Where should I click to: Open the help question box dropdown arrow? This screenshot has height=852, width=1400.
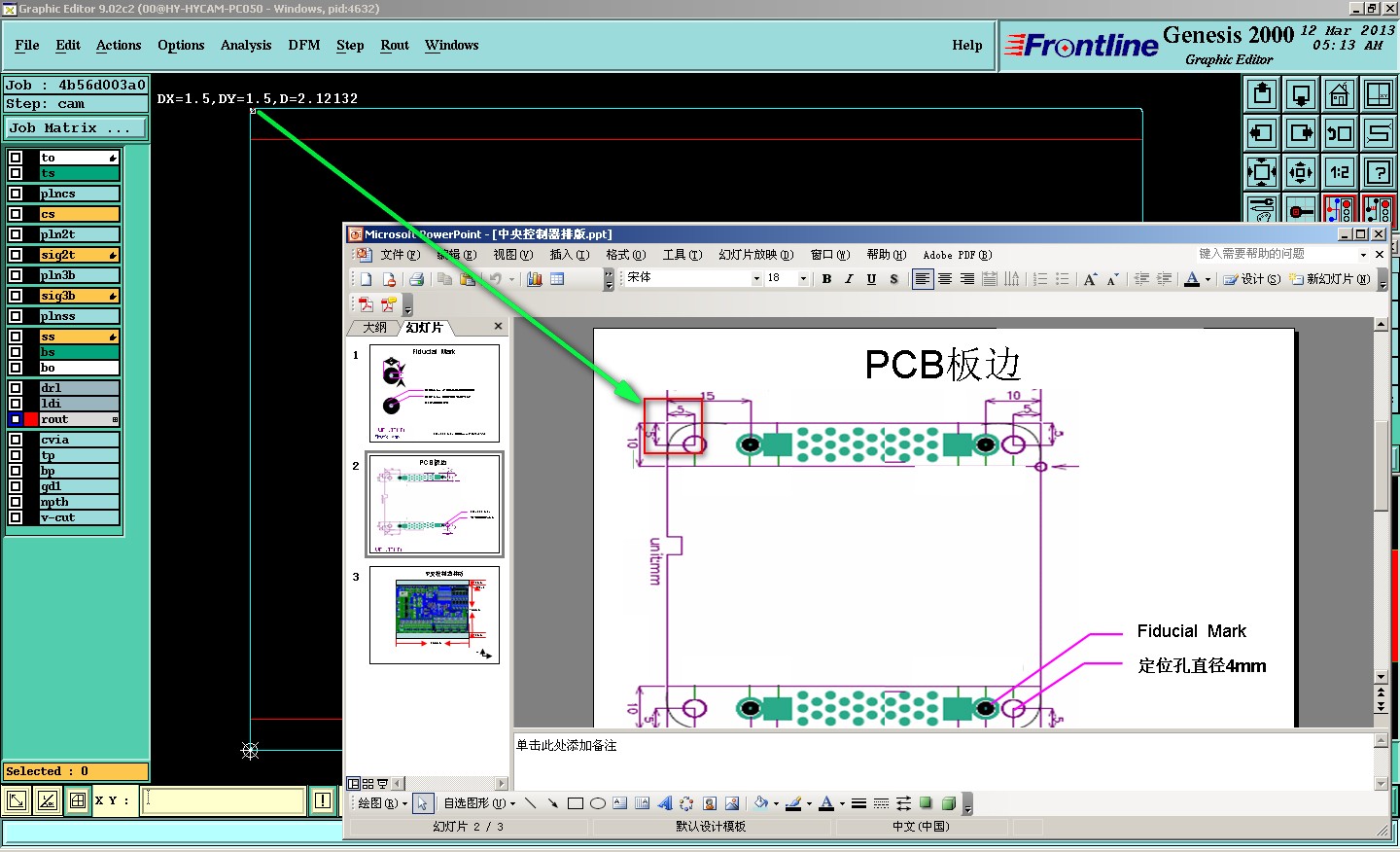1363,254
